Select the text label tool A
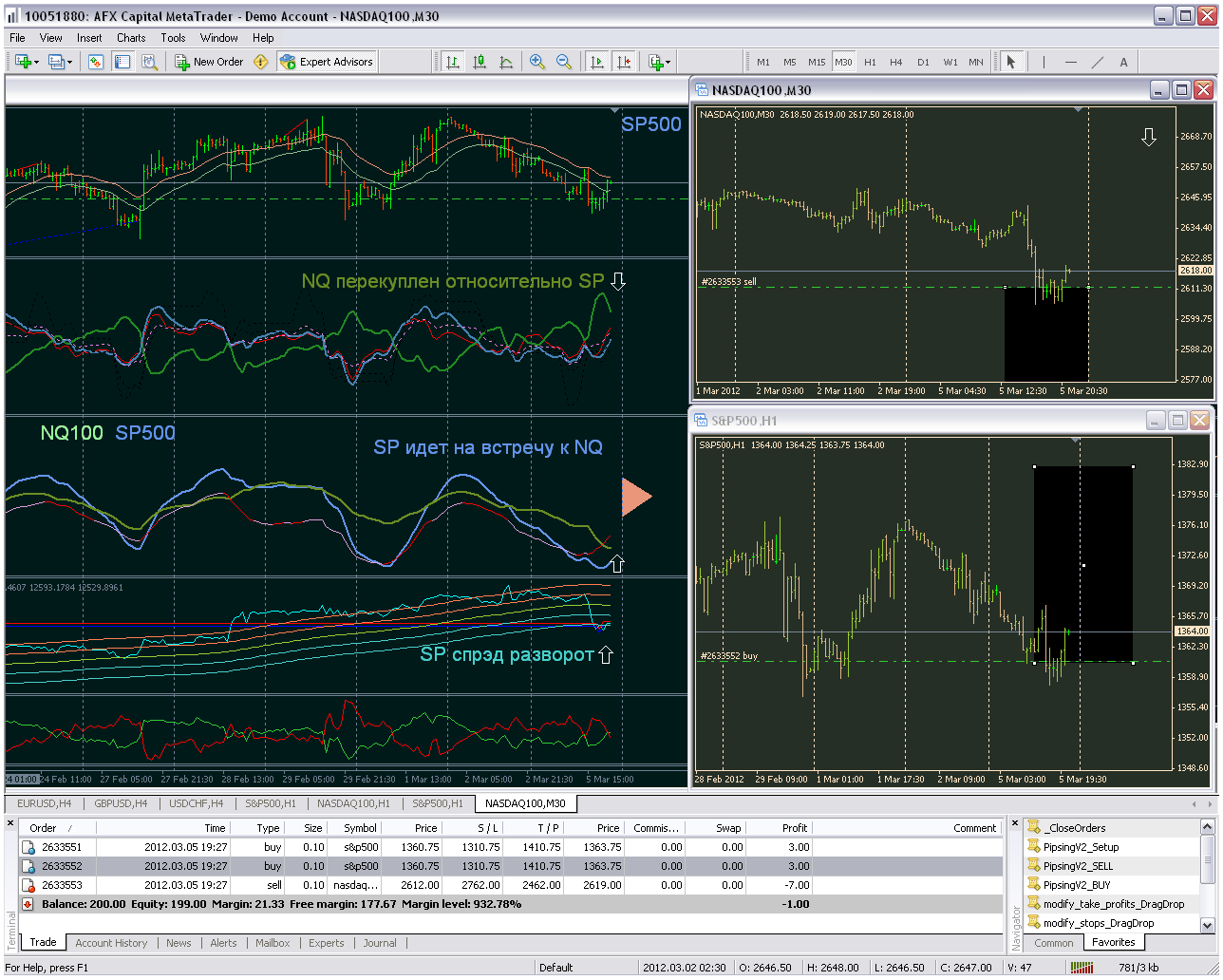 1124,62
